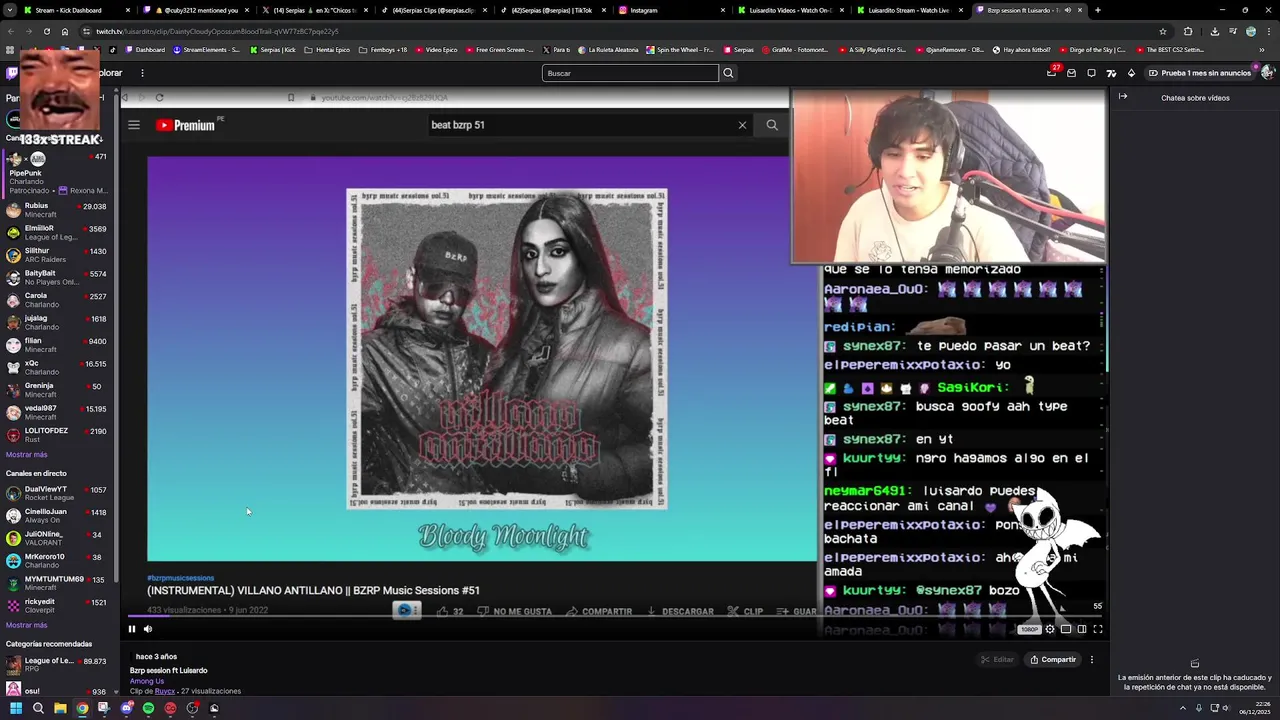Open clipper Ruycx's profile link

click(165, 691)
